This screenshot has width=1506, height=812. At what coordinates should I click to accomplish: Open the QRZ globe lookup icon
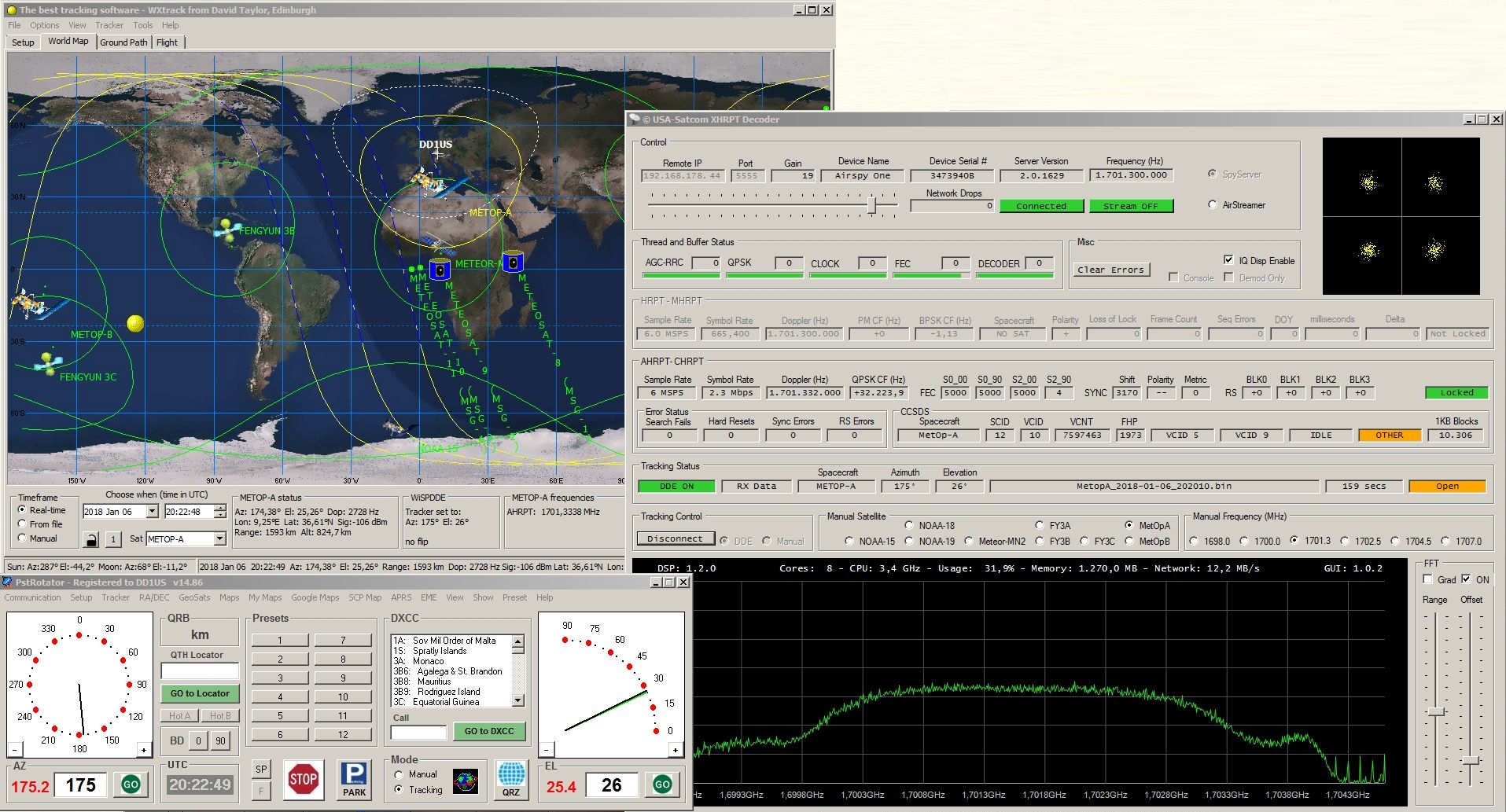[x=511, y=779]
